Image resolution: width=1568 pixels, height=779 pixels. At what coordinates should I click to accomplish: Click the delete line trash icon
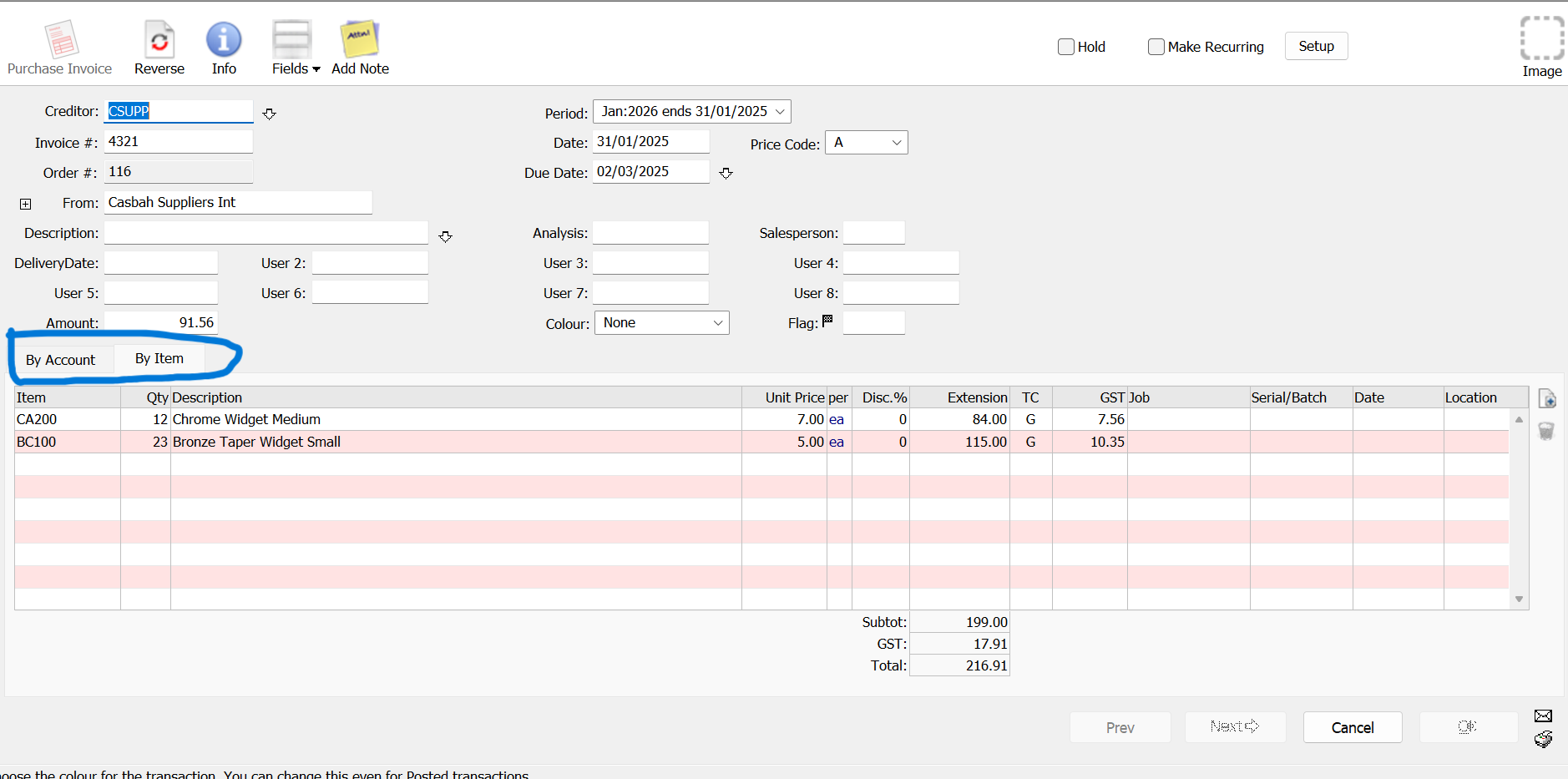1546,431
